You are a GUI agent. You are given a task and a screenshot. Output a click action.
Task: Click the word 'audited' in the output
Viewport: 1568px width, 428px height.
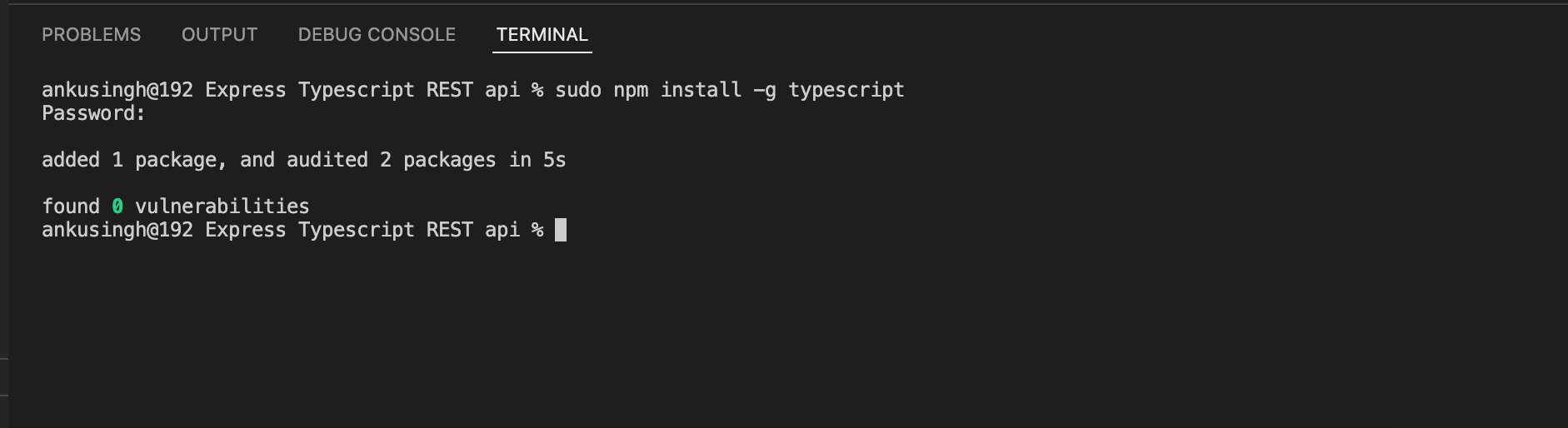[327, 160]
